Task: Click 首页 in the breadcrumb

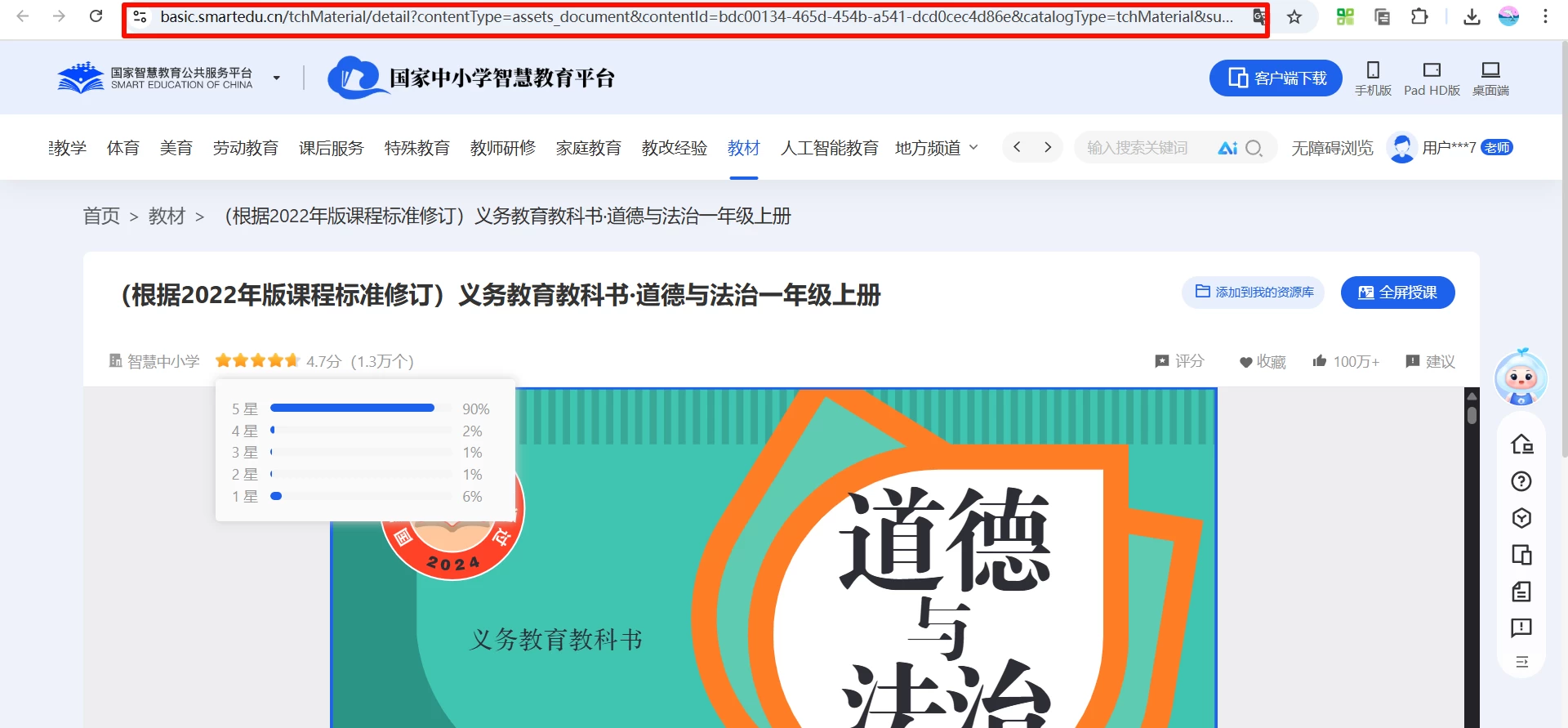Action: point(101,217)
